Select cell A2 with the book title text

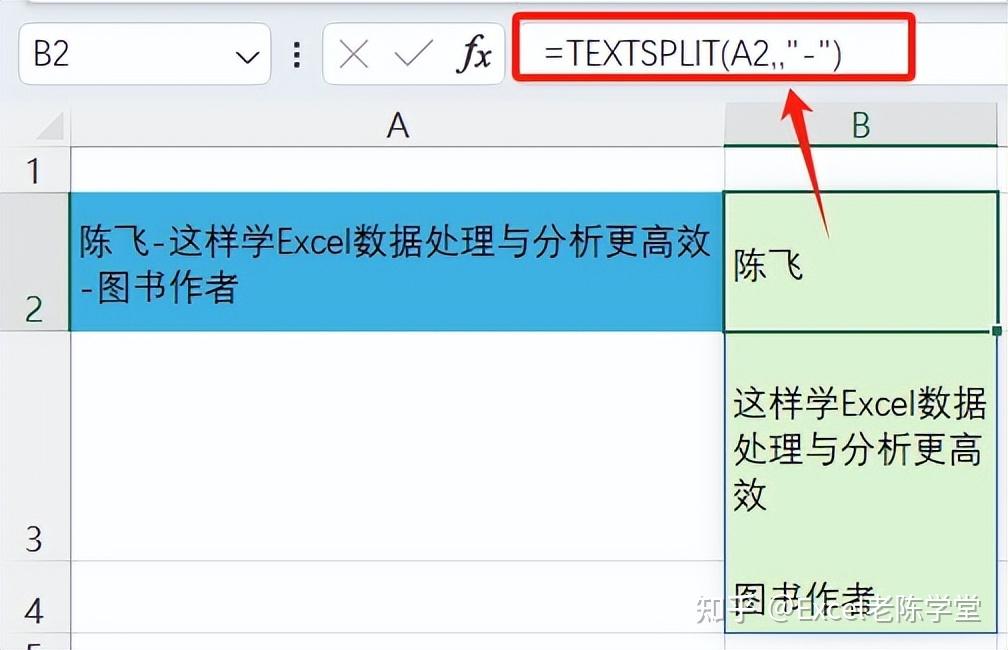click(398, 260)
